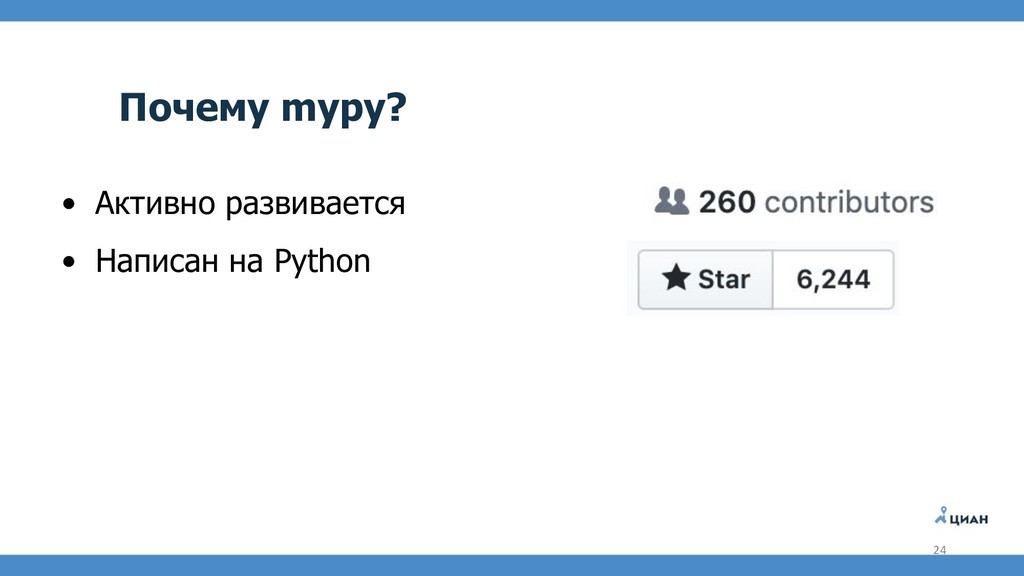Click the slide number 24
The width and height of the screenshot is (1024, 576).
tap(939, 550)
